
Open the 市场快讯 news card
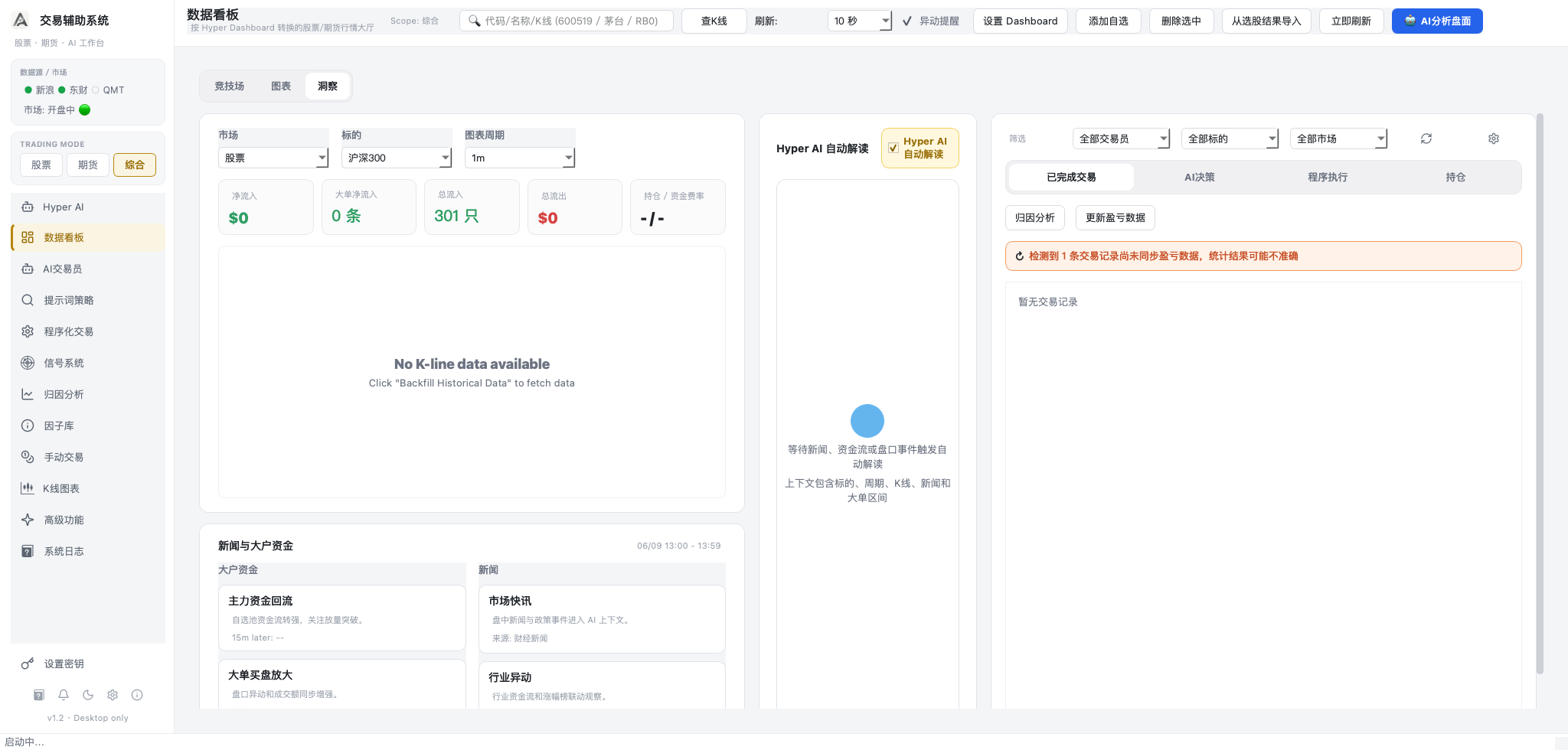coord(602,619)
